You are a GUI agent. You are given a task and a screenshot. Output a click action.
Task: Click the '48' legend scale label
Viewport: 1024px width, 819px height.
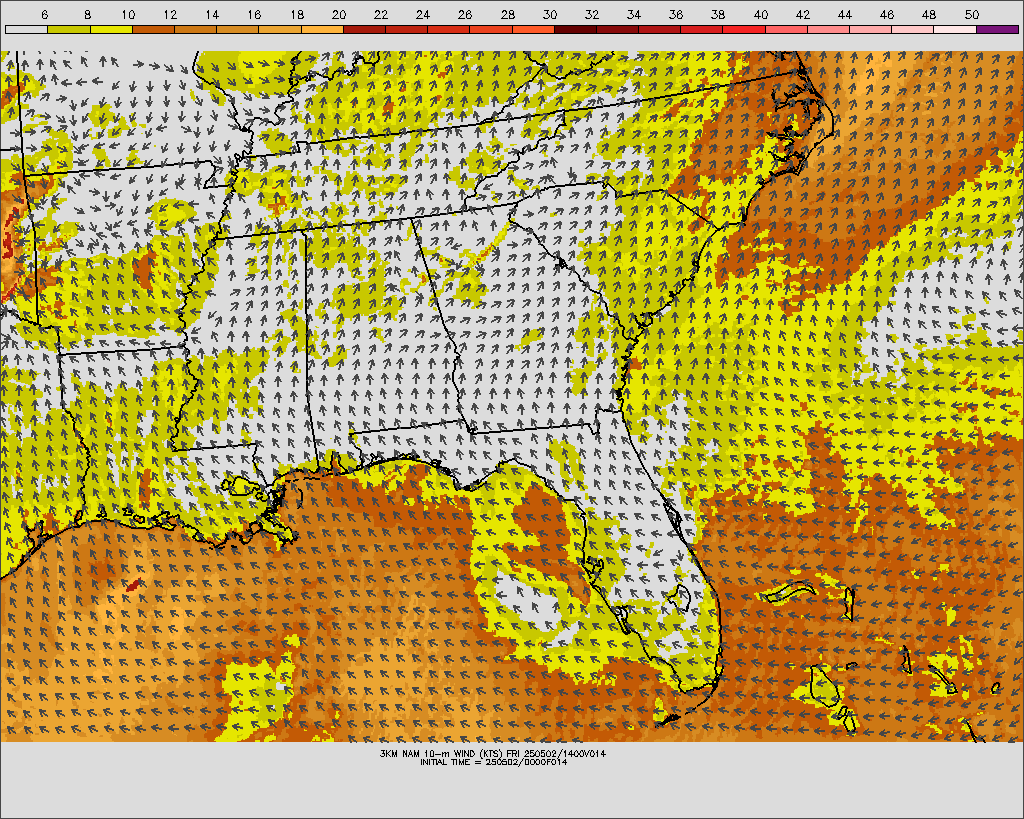(929, 15)
